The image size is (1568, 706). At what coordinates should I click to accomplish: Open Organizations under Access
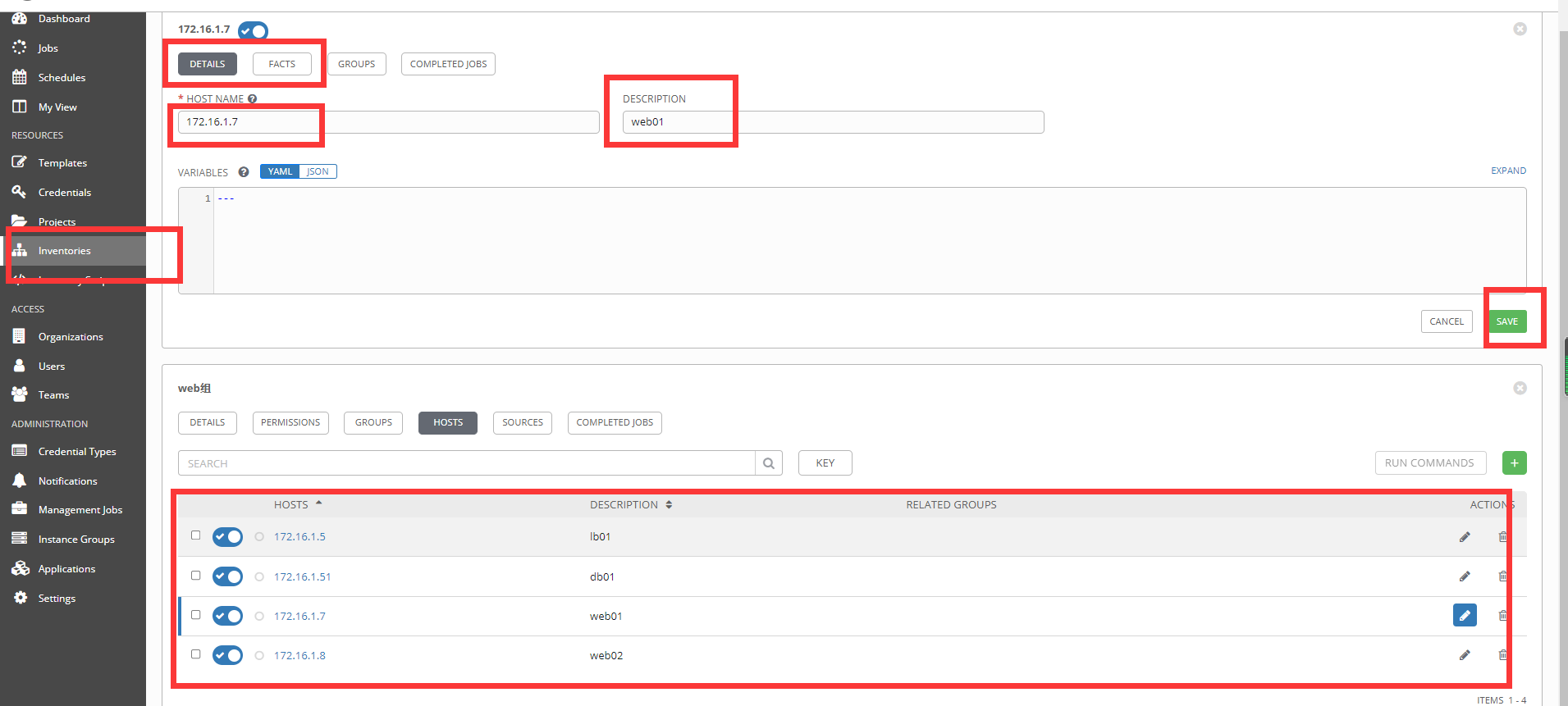click(71, 337)
